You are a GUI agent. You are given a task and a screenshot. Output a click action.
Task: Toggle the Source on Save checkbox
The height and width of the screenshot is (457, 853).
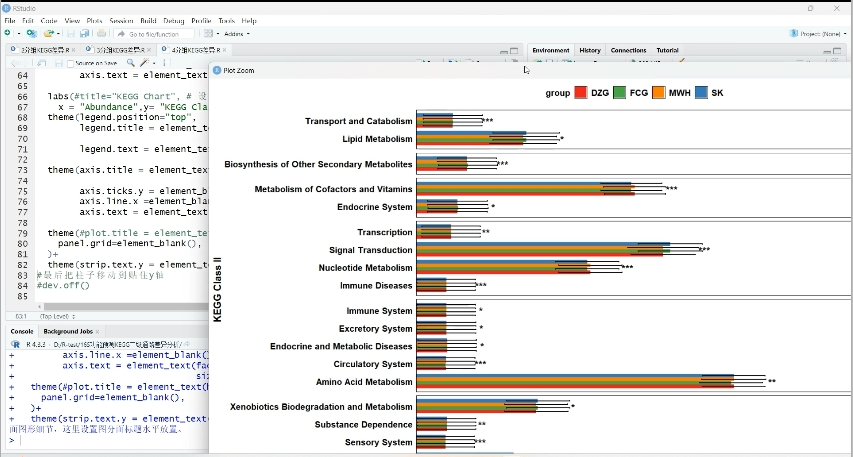[70, 64]
